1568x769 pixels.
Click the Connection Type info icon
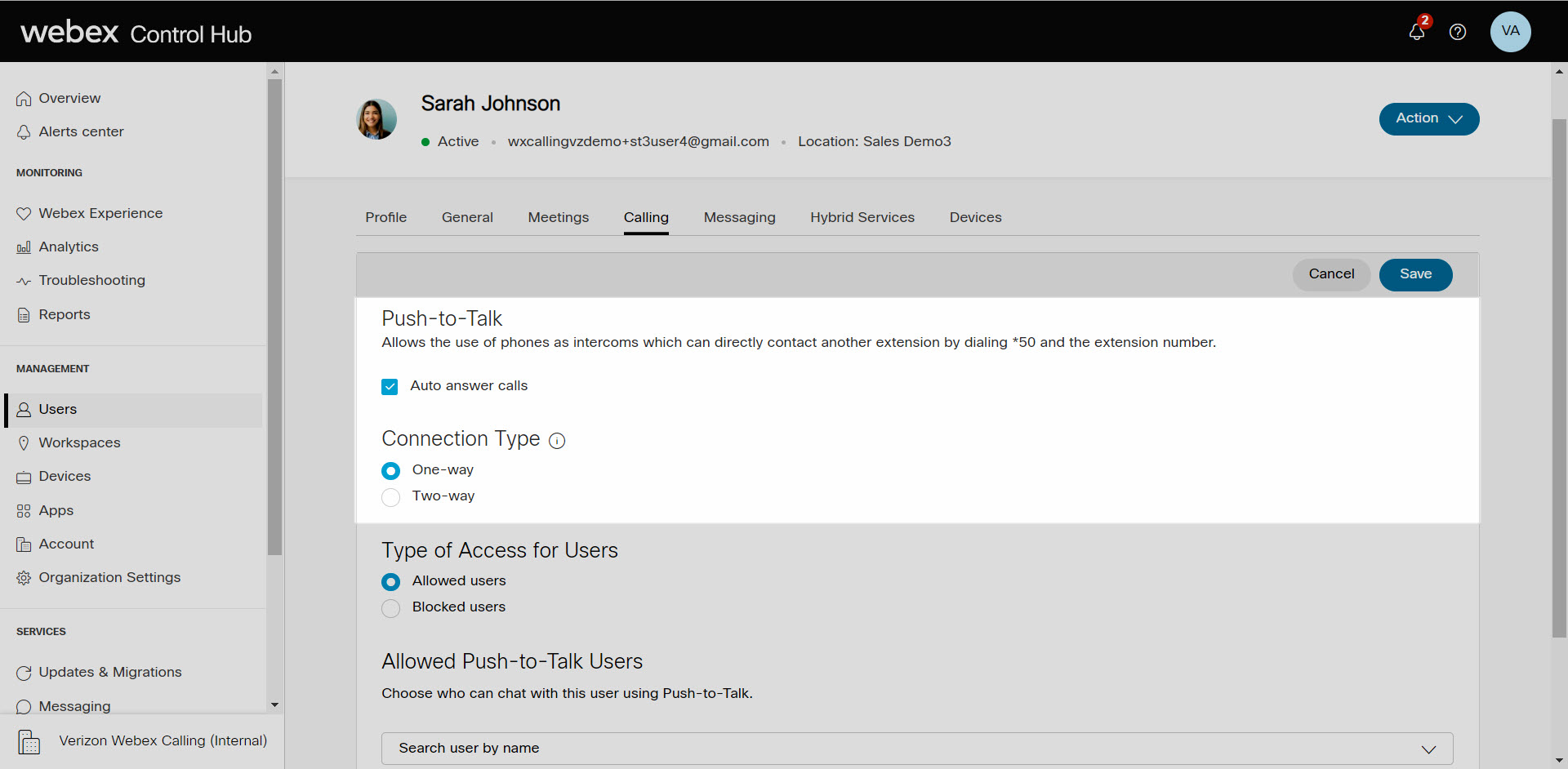557,441
